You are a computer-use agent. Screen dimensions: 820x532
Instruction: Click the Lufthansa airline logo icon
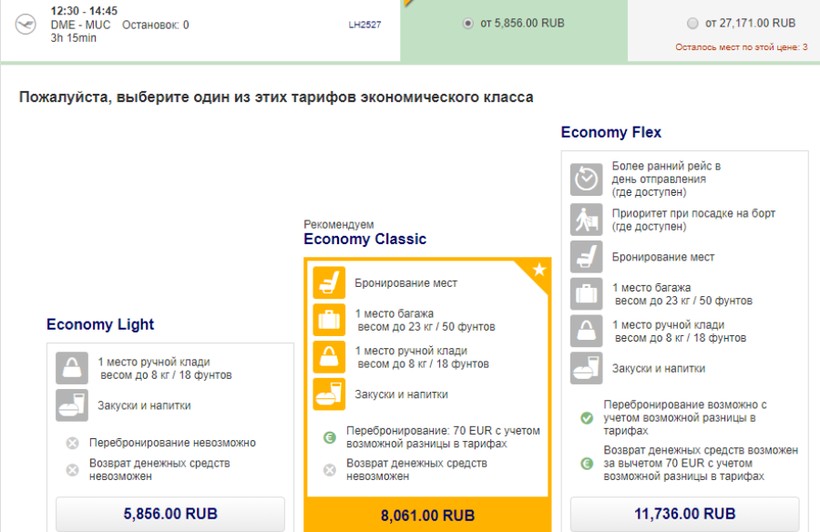point(25,24)
